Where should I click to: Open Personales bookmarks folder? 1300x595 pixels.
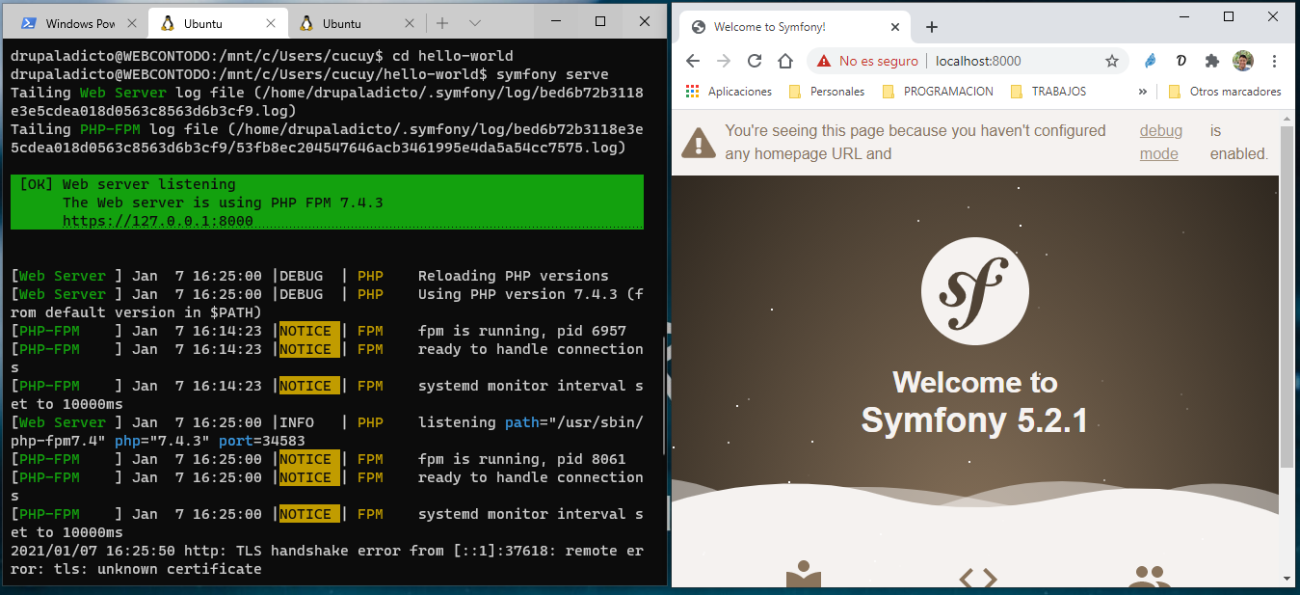pos(826,91)
